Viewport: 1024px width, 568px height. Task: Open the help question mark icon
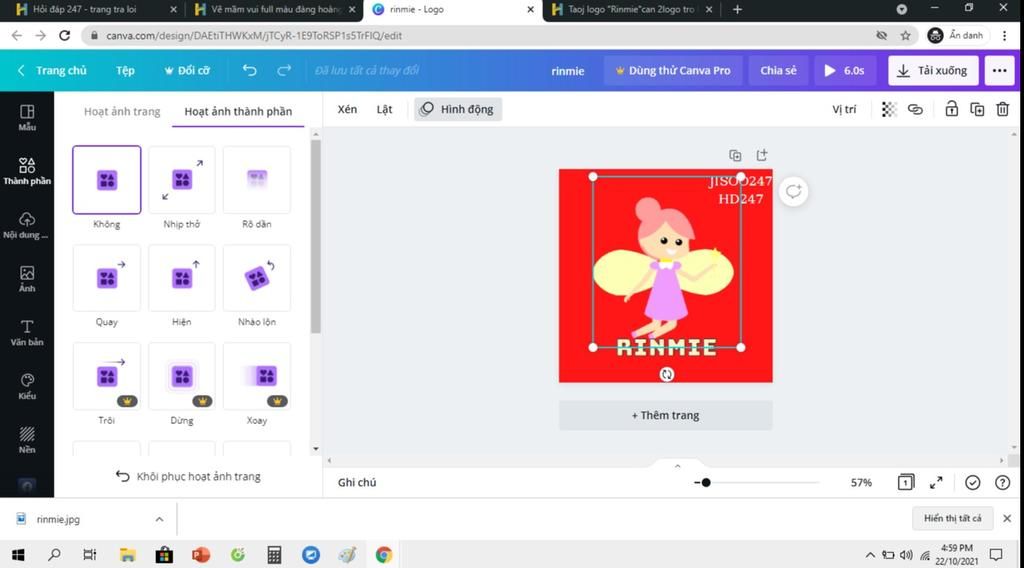click(x=1002, y=482)
